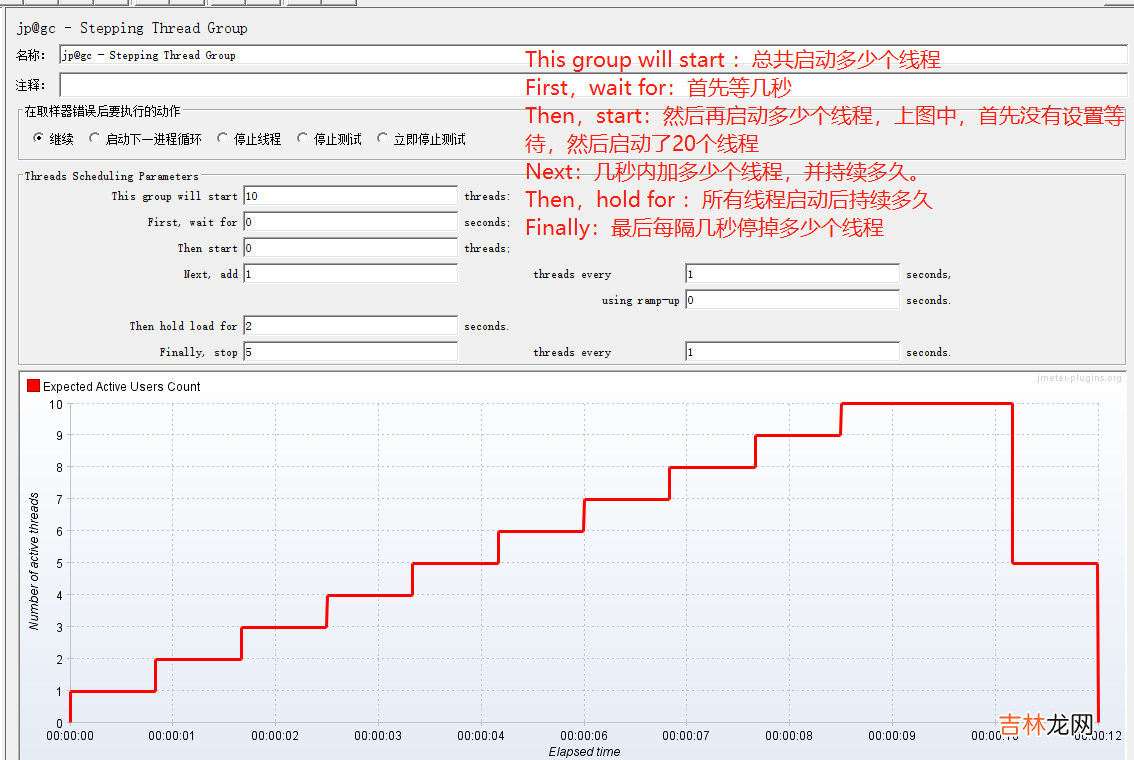Choose the 立即停止测试 radio button

383,139
